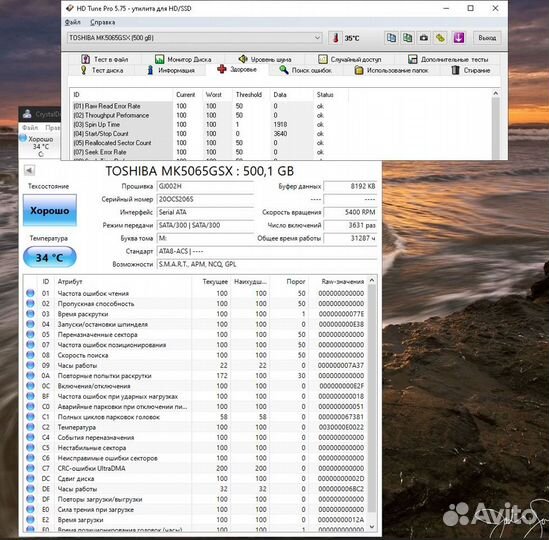Select the Spin Up Time row
Image resolution: width=549 pixels, height=540 pixels.
(210, 124)
